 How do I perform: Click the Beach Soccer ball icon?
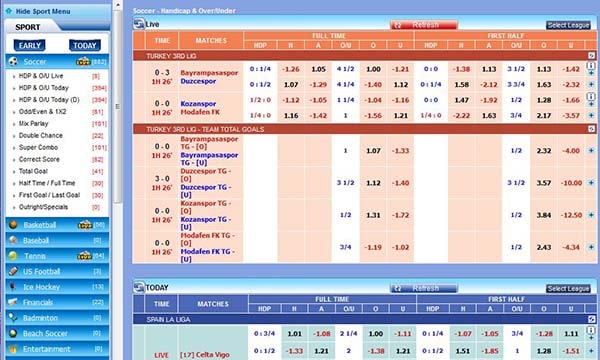[x=13, y=333]
